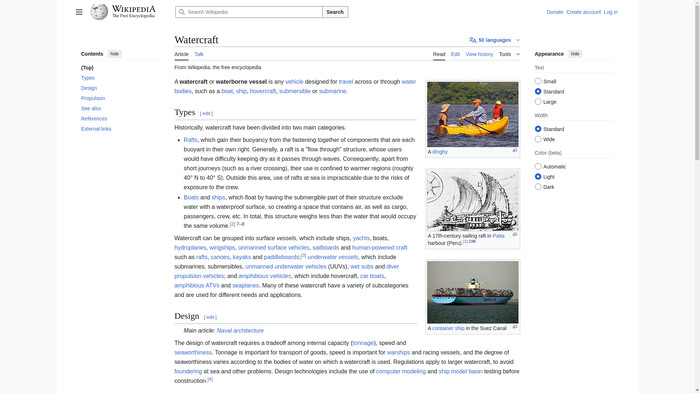
Task: Follow the container ship caption link
Action: [448, 328]
